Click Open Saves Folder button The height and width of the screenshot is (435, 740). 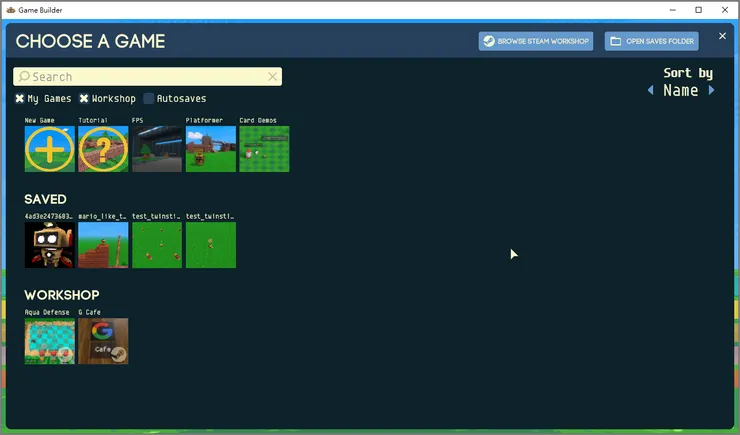pyautogui.click(x=652, y=41)
